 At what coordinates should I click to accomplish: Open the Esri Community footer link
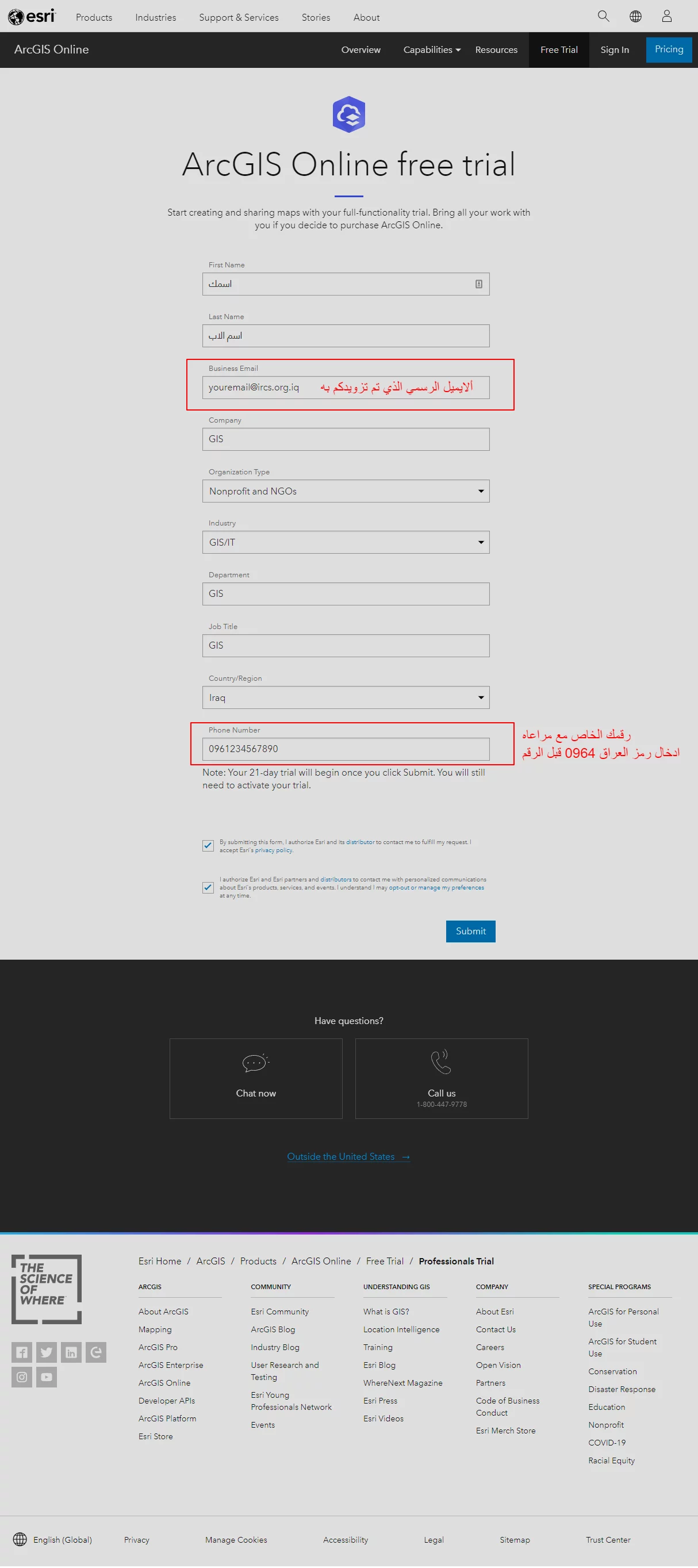279,1312
